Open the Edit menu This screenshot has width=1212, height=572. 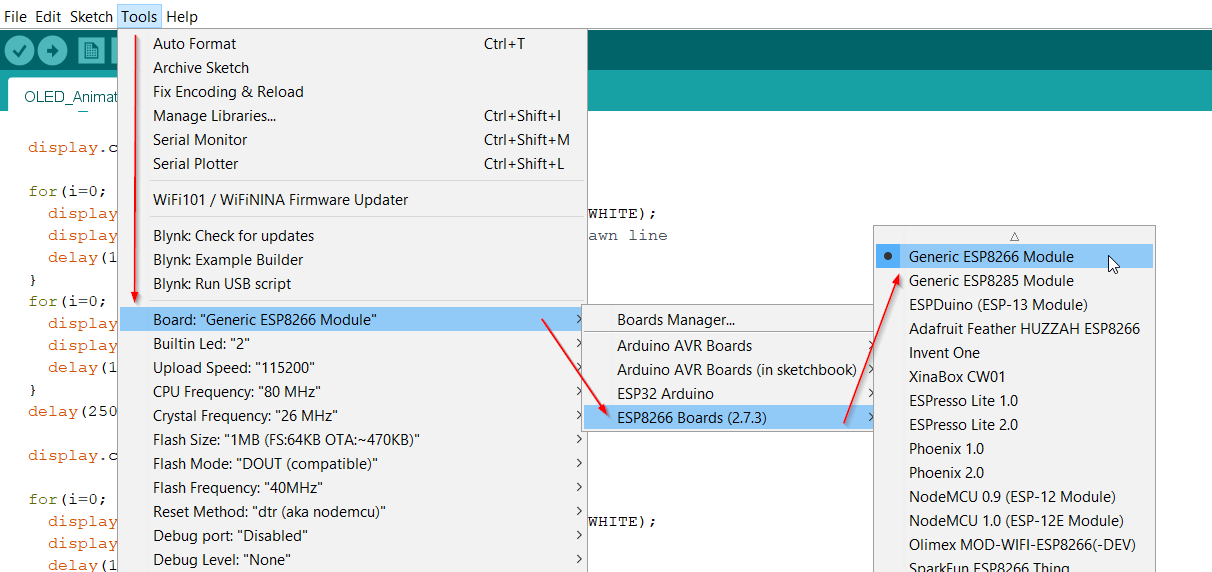pyautogui.click(x=48, y=17)
